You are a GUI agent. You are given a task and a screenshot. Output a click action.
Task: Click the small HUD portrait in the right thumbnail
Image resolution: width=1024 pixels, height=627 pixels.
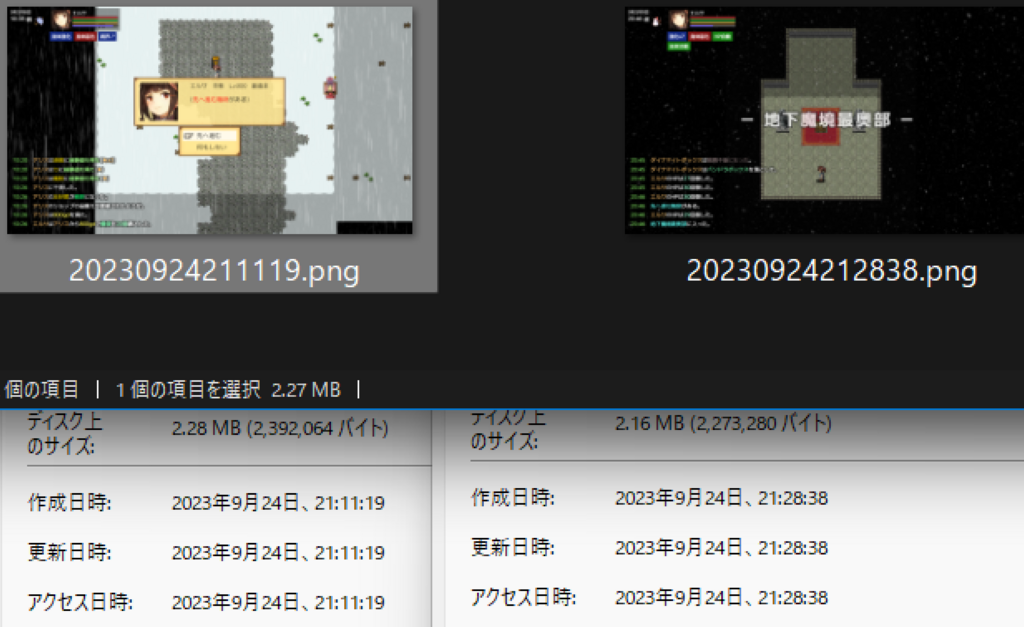tap(679, 19)
